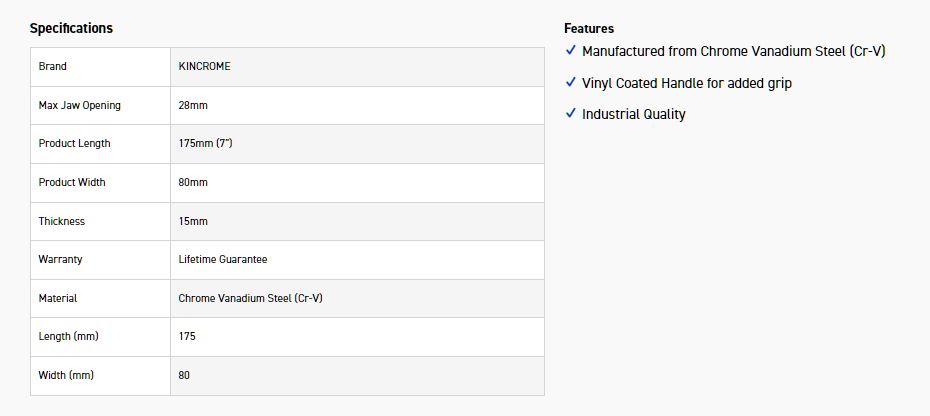Click the Product Length row label
This screenshot has width=930, height=416.
74,143
